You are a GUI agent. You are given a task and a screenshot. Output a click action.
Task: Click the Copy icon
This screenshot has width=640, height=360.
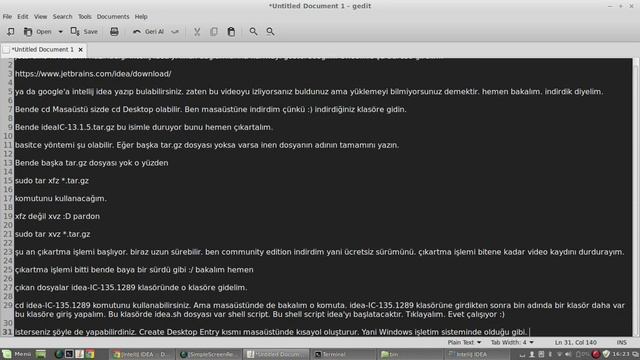[214, 31]
